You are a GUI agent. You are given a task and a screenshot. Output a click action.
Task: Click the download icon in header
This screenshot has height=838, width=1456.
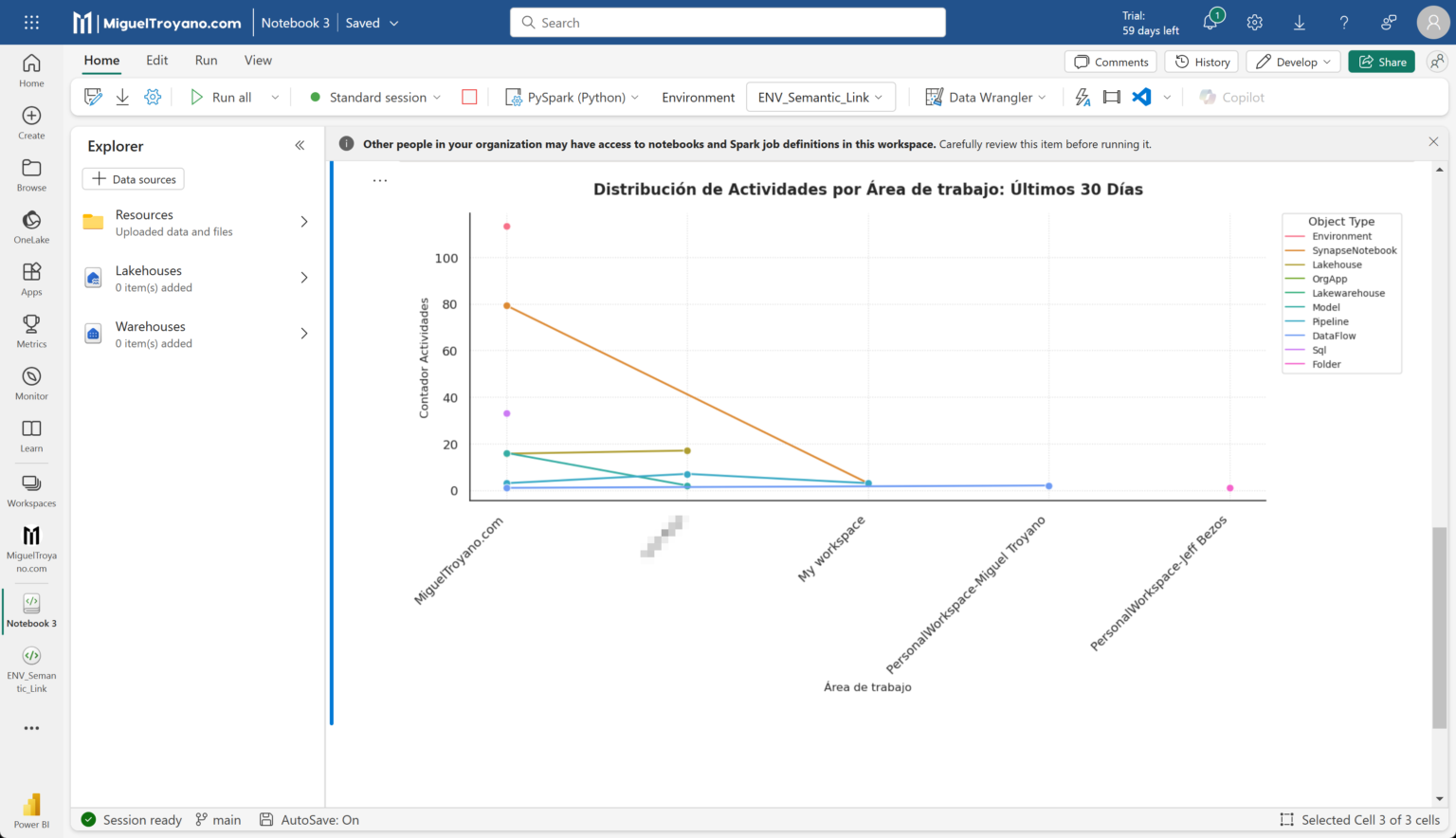[1300, 23]
